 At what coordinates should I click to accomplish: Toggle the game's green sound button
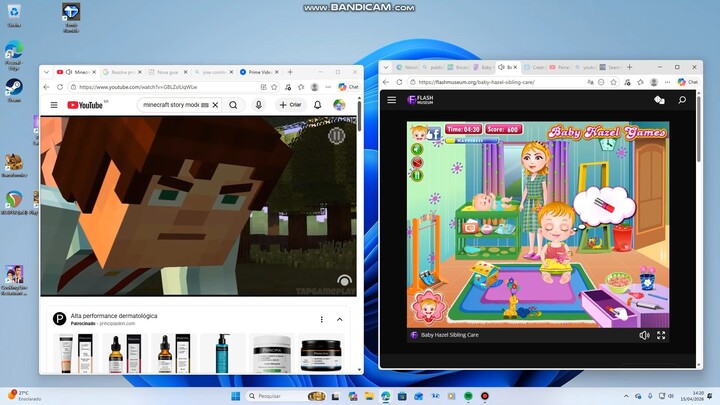coord(417,149)
